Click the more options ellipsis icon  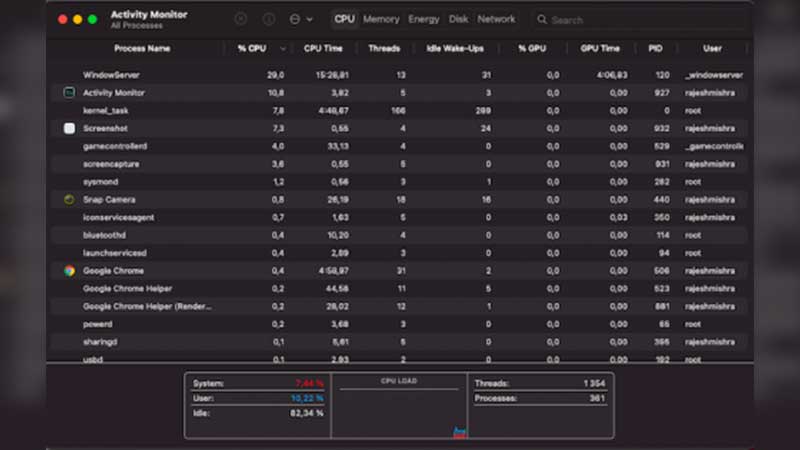pyautogui.click(x=295, y=19)
